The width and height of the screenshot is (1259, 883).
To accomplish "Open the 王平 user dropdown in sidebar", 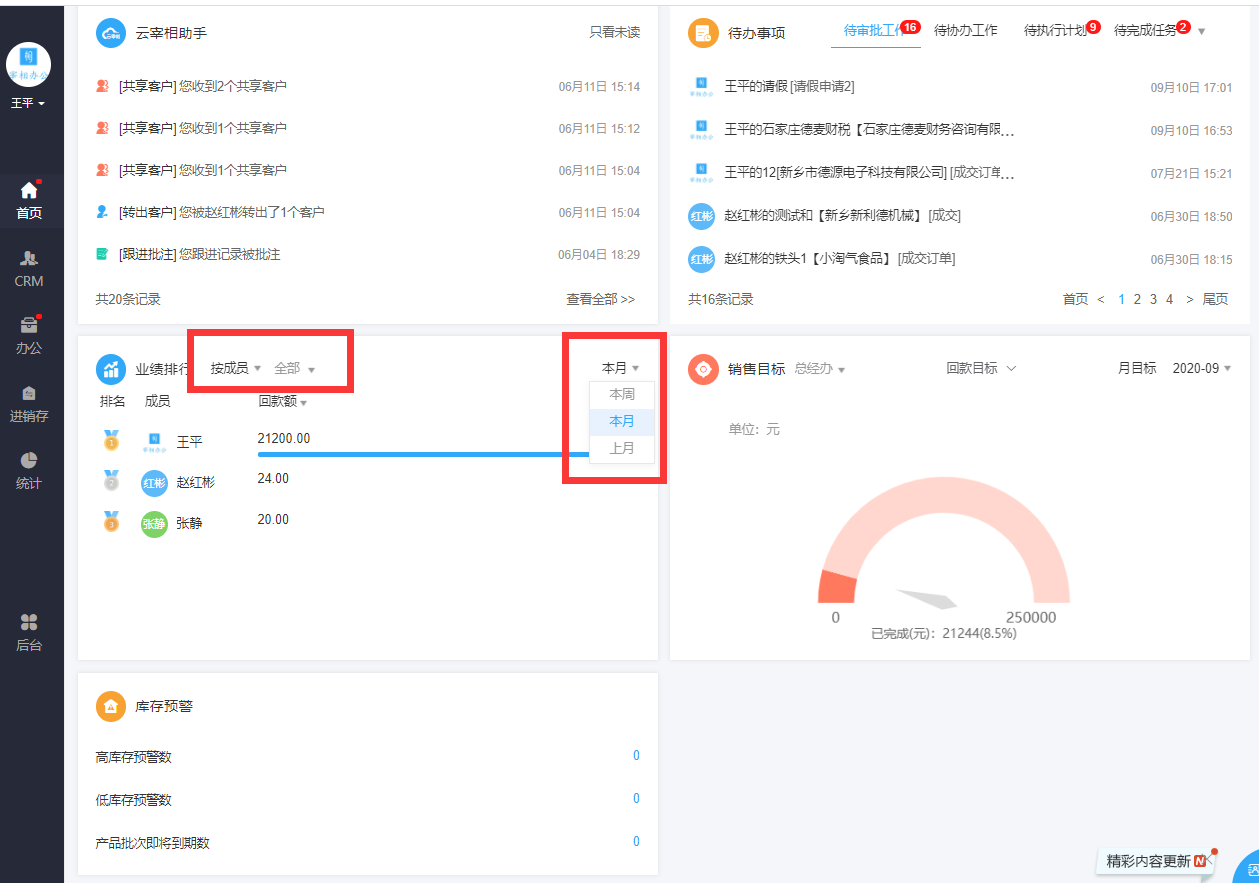I will coord(28,103).
